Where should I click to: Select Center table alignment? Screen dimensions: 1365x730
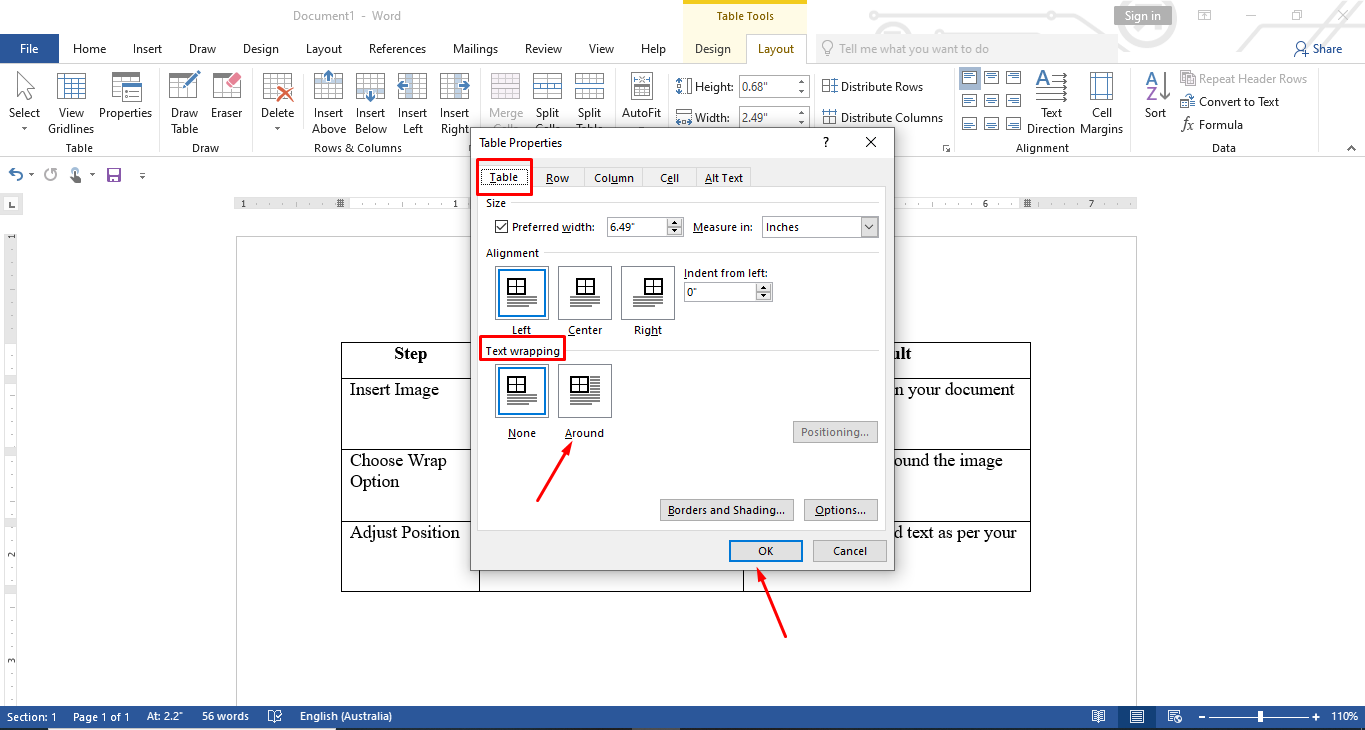coord(584,291)
